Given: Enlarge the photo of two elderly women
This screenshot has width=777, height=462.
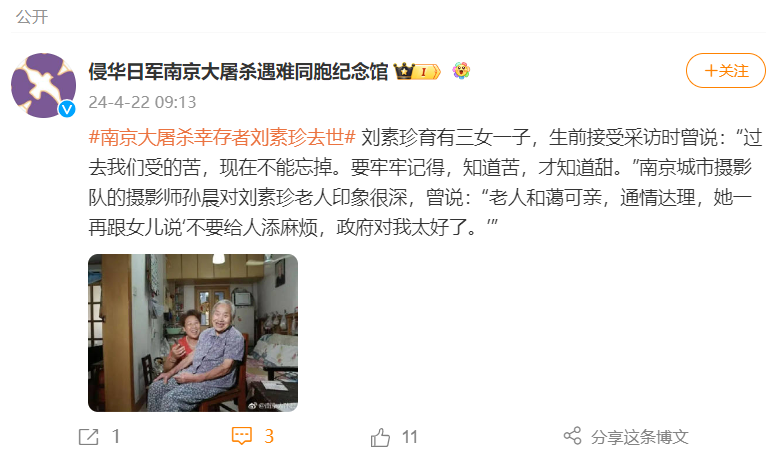Looking at the screenshot, I should (193, 333).
